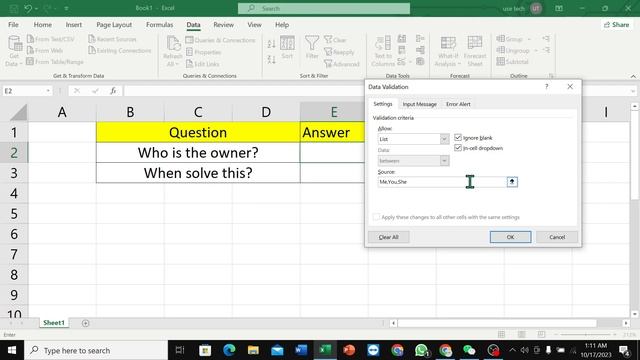The width and height of the screenshot is (640, 360).
Task: Click the Share button
Action: [616, 24]
